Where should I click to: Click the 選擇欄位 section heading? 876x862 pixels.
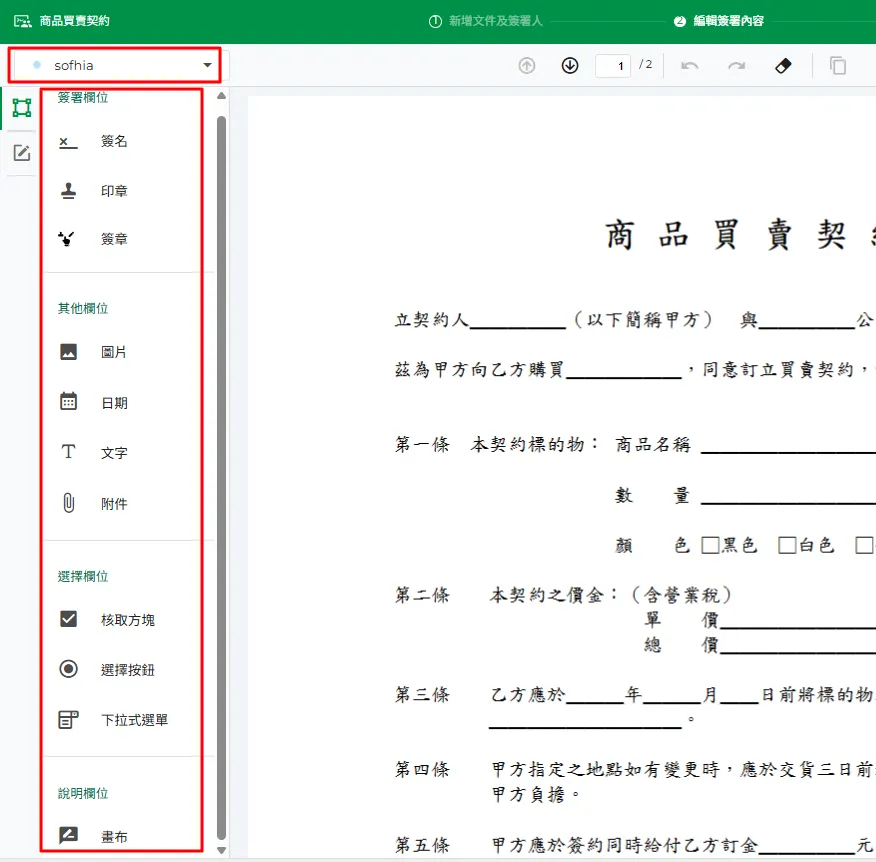[83, 577]
